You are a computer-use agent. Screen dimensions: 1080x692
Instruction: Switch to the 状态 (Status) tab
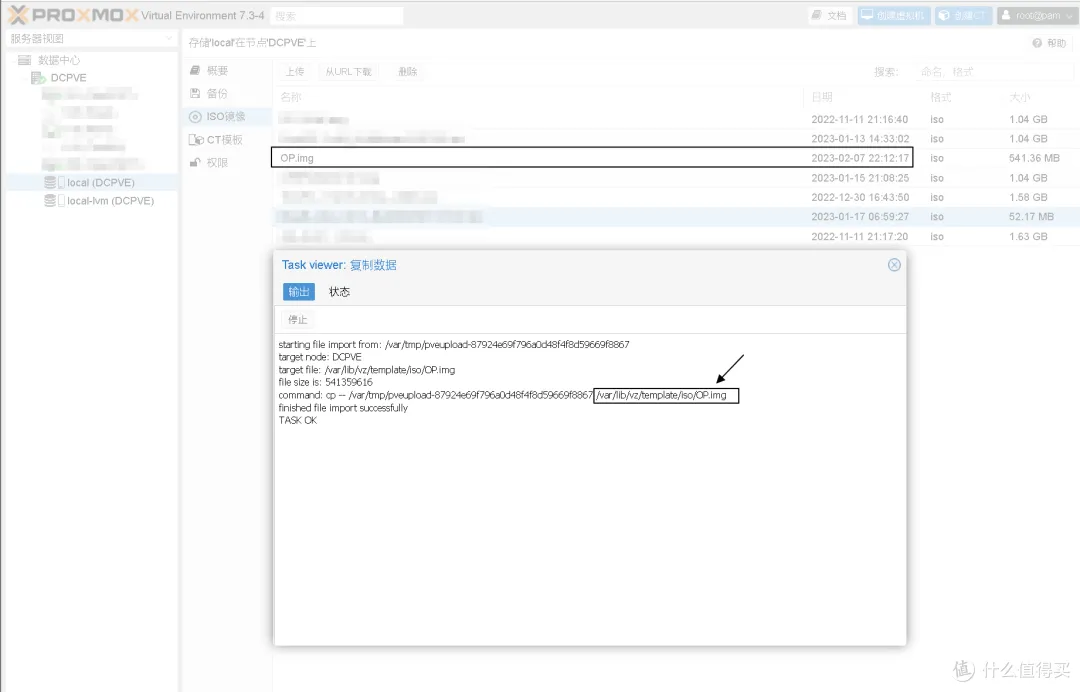point(339,292)
